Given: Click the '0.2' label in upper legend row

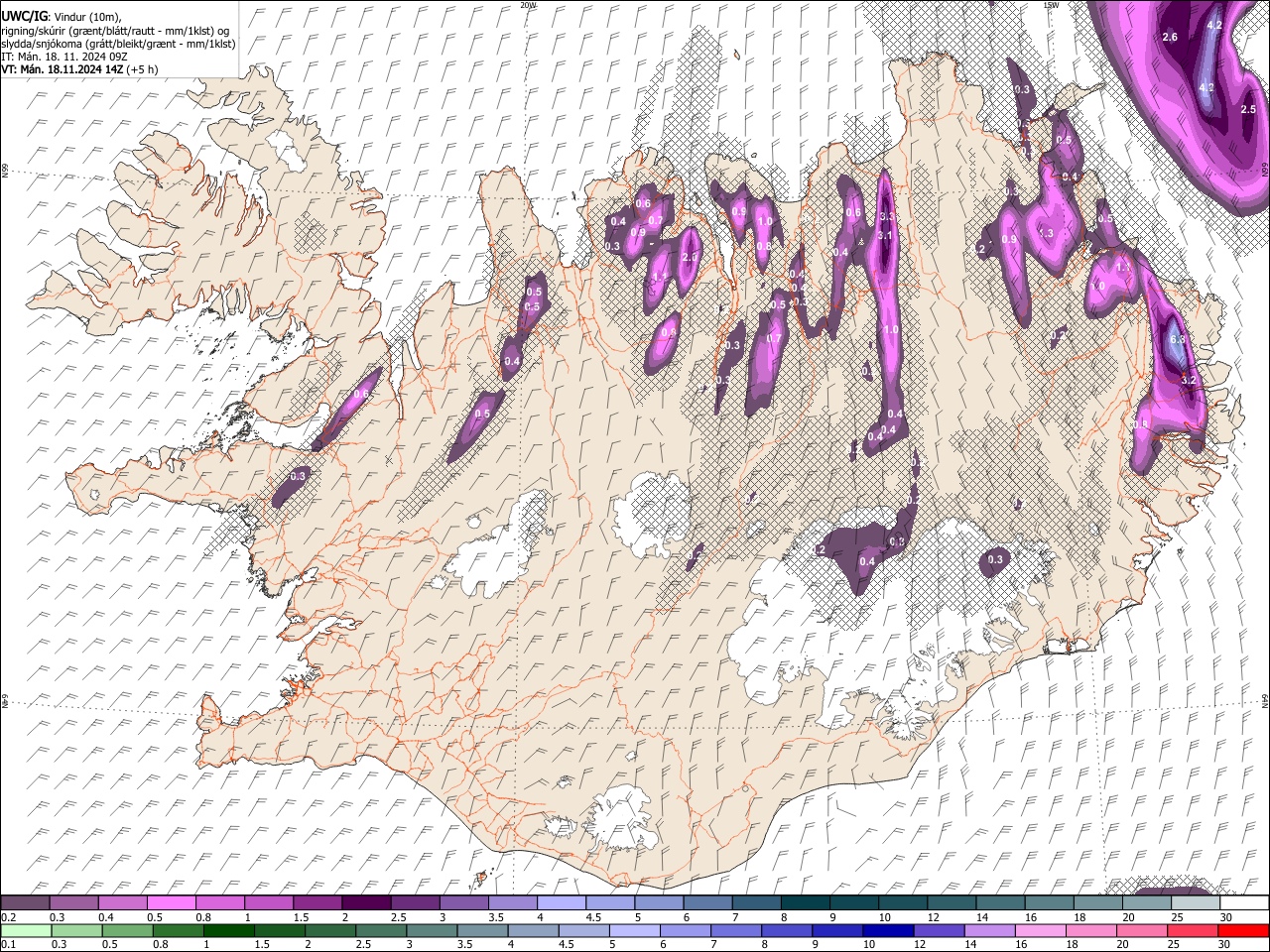Looking at the screenshot, I should [x=8, y=916].
